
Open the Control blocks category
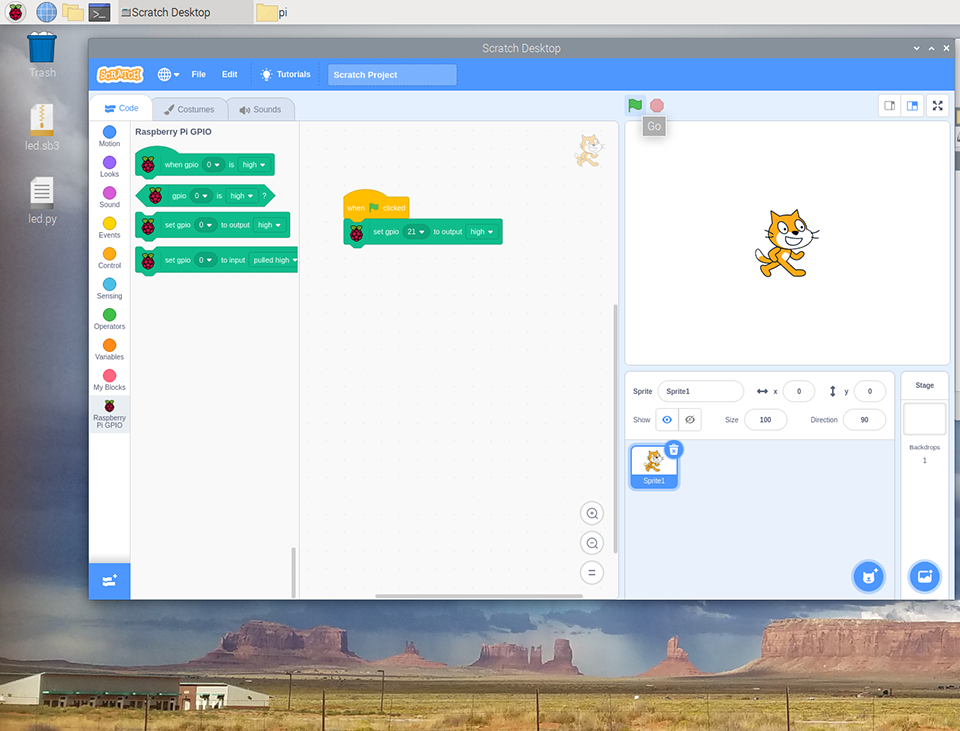(x=110, y=258)
